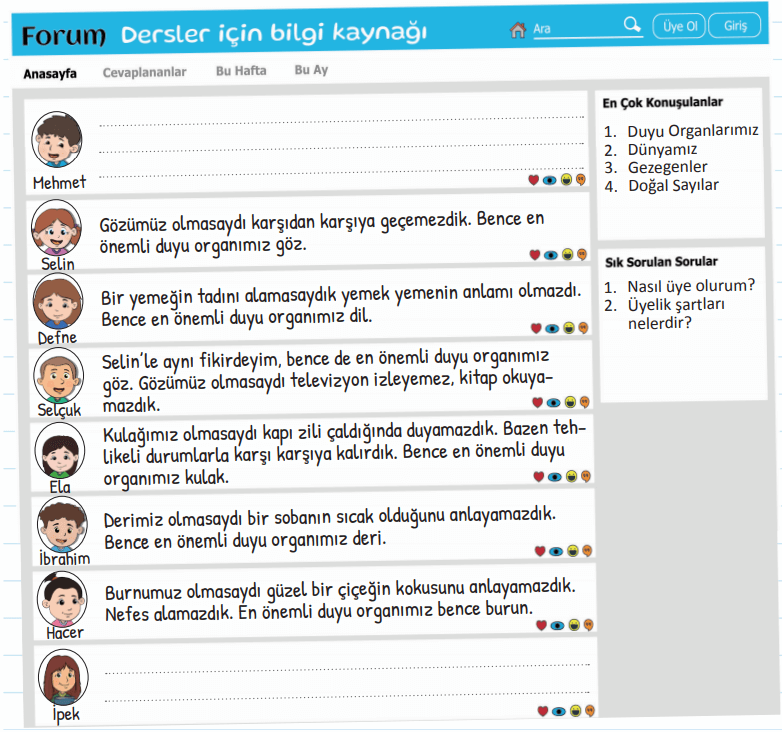Screen dimensions: 782x732
Task: Open the Gezegenler topic
Action: pos(667,167)
